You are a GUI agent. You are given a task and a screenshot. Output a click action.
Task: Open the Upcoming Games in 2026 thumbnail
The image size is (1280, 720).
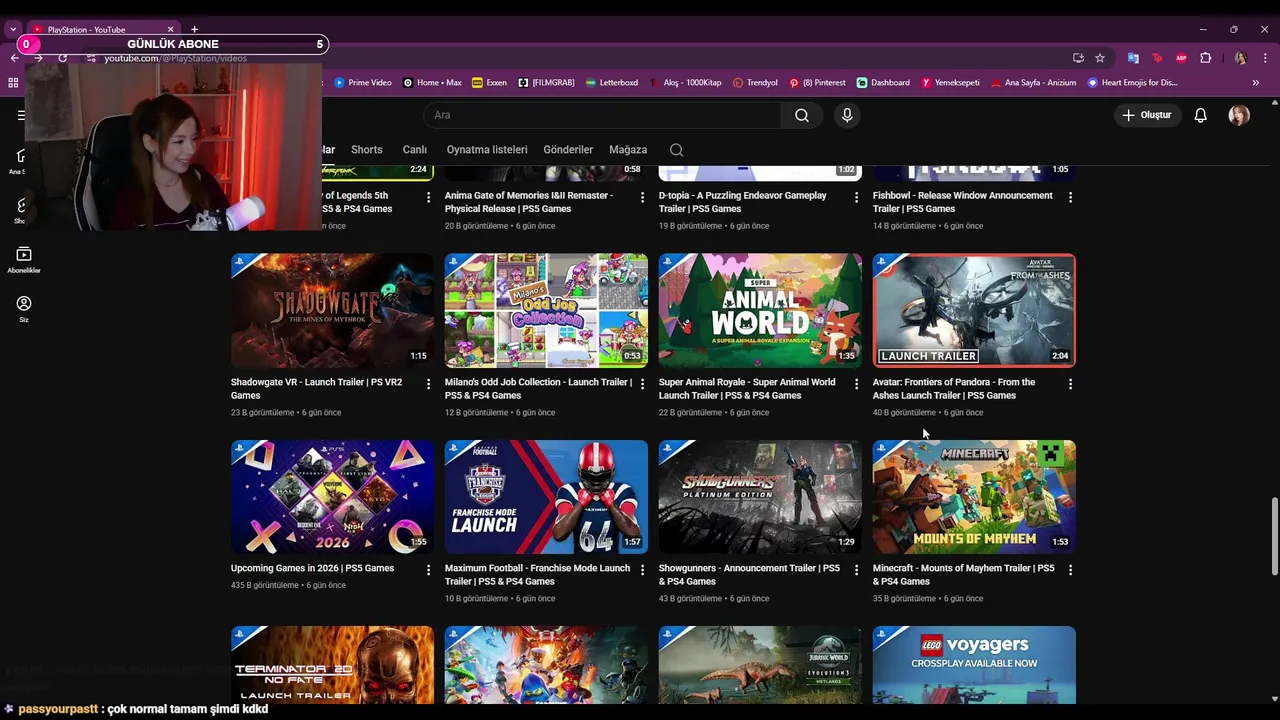click(x=332, y=497)
